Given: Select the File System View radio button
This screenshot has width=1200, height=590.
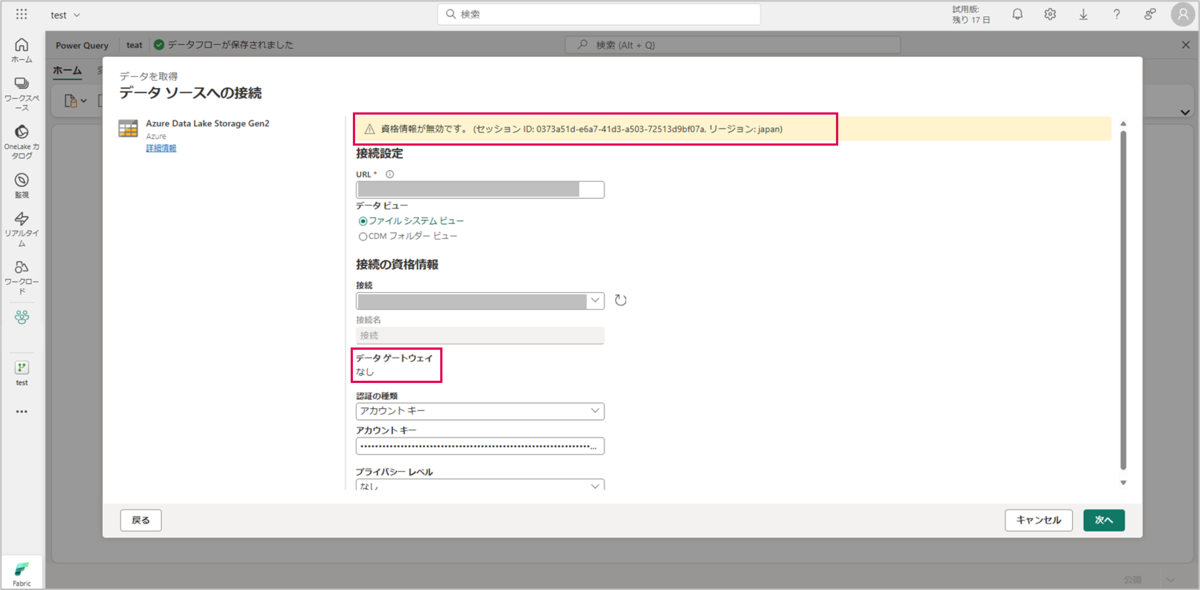Looking at the screenshot, I should click(363, 220).
